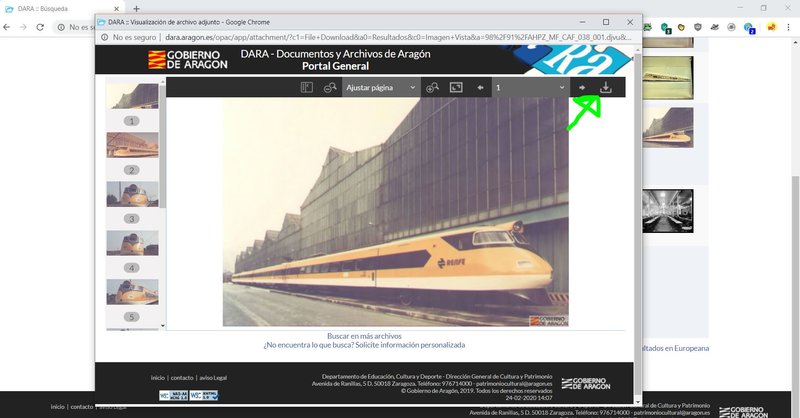
Task: Select thumbnail of page 5
Action: click(132, 292)
